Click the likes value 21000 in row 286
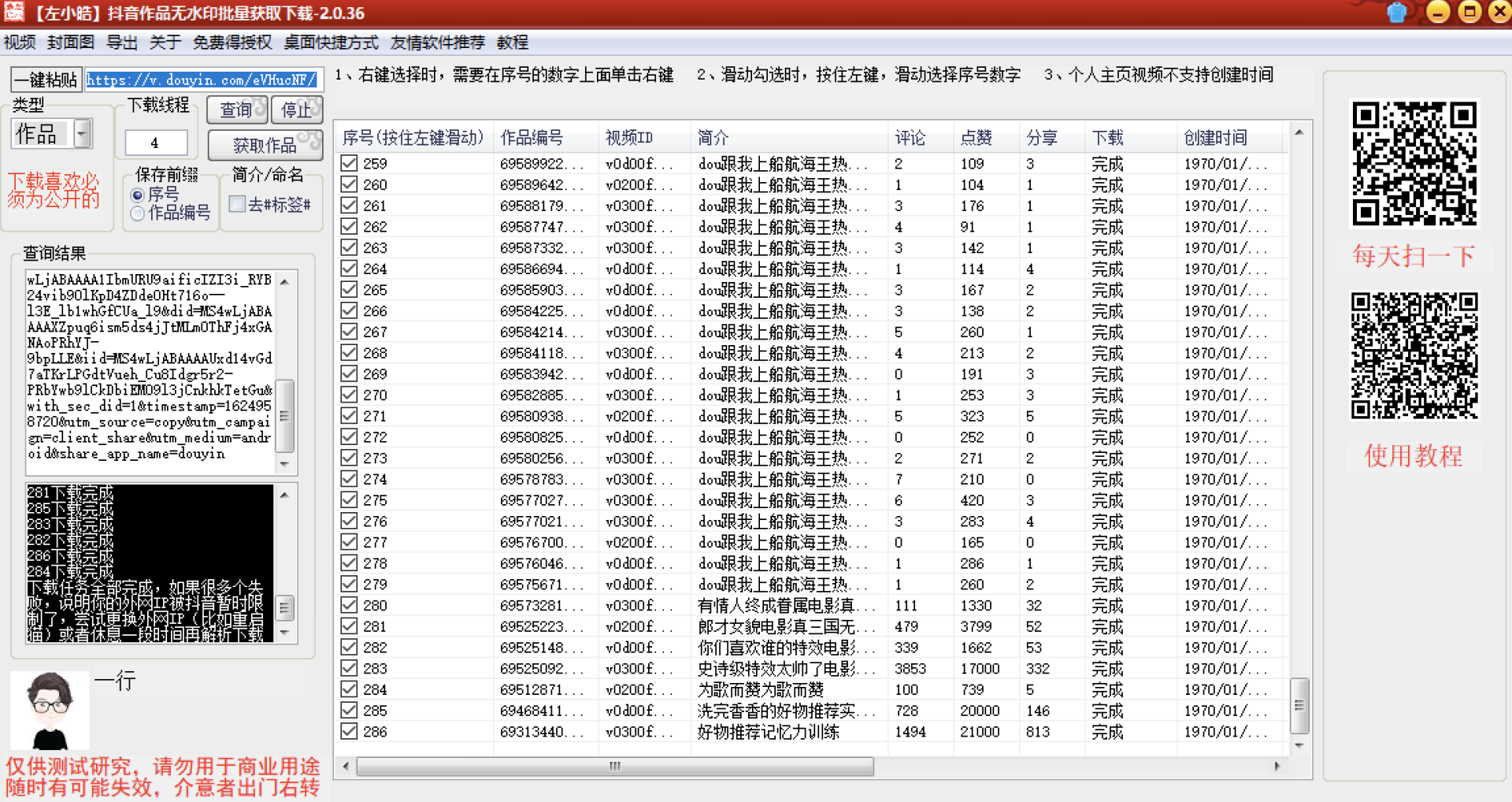The height and width of the screenshot is (802, 1512). [980, 732]
